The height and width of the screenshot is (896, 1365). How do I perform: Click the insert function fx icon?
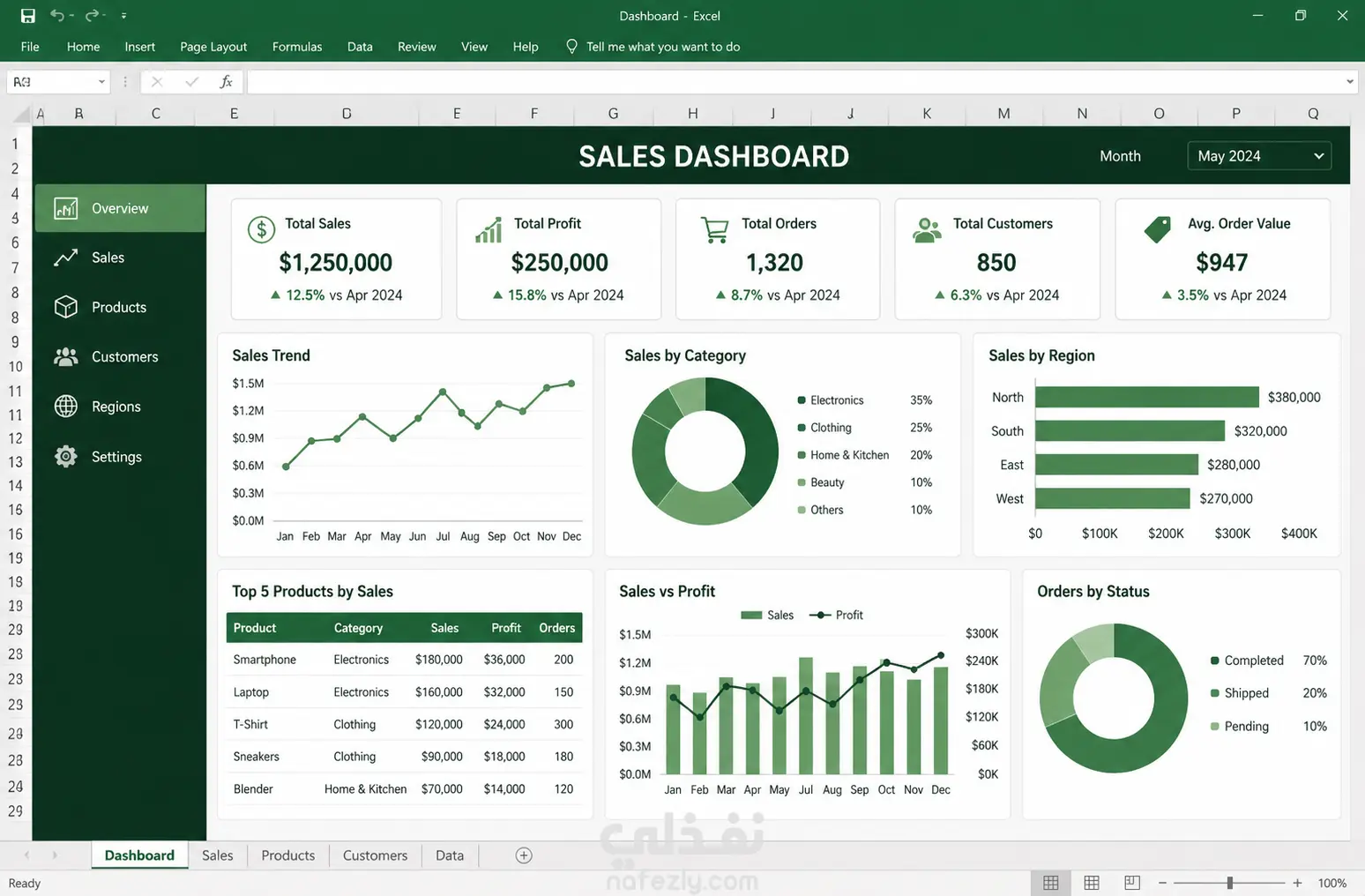226,82
